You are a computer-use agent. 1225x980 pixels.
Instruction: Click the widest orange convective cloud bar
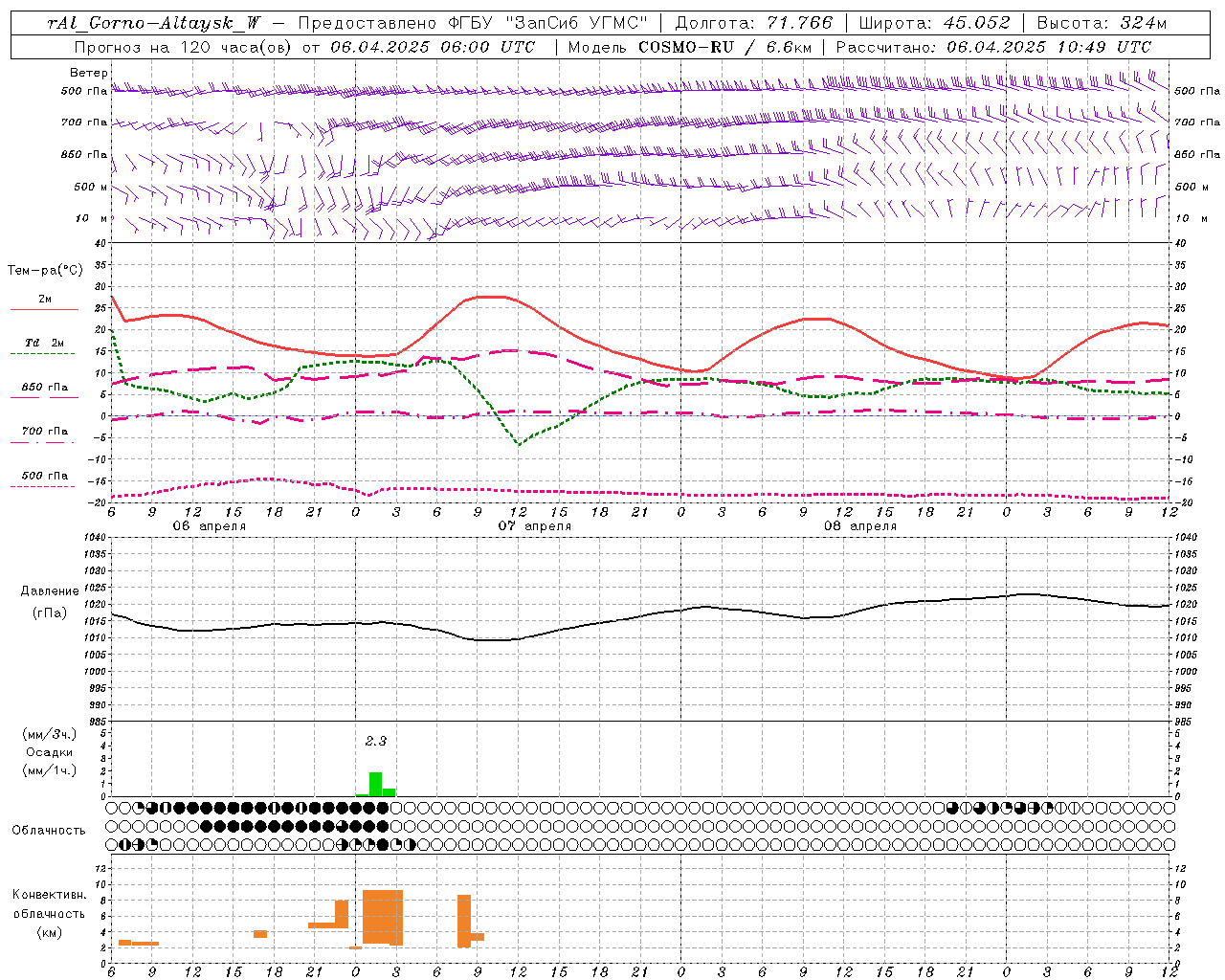383,917
